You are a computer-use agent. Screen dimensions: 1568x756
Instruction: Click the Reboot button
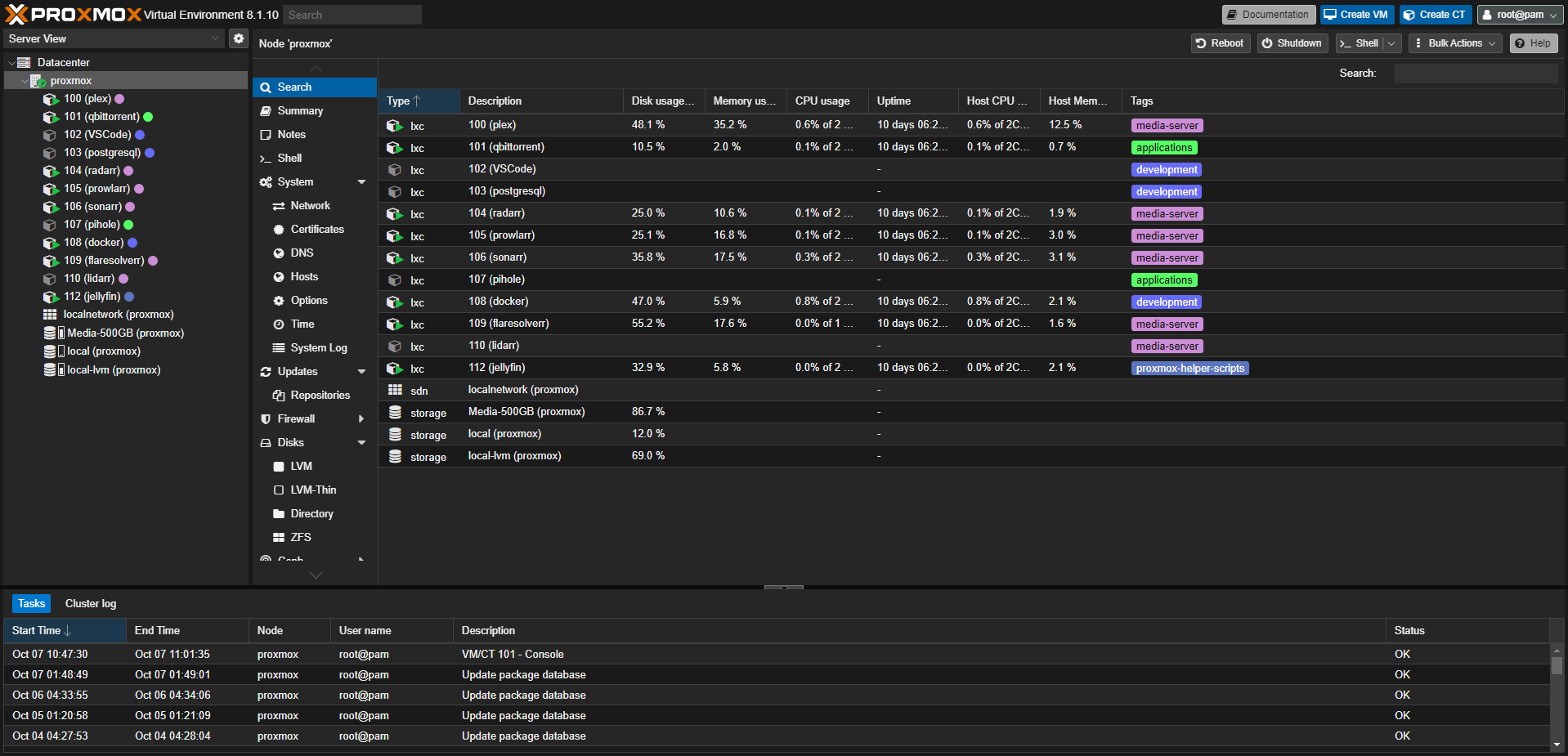click(x=1220, y=43)
